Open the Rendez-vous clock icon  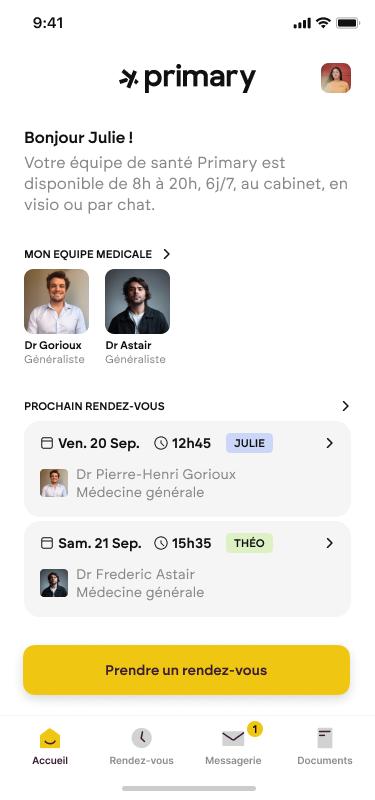click(x=141, y=738)
